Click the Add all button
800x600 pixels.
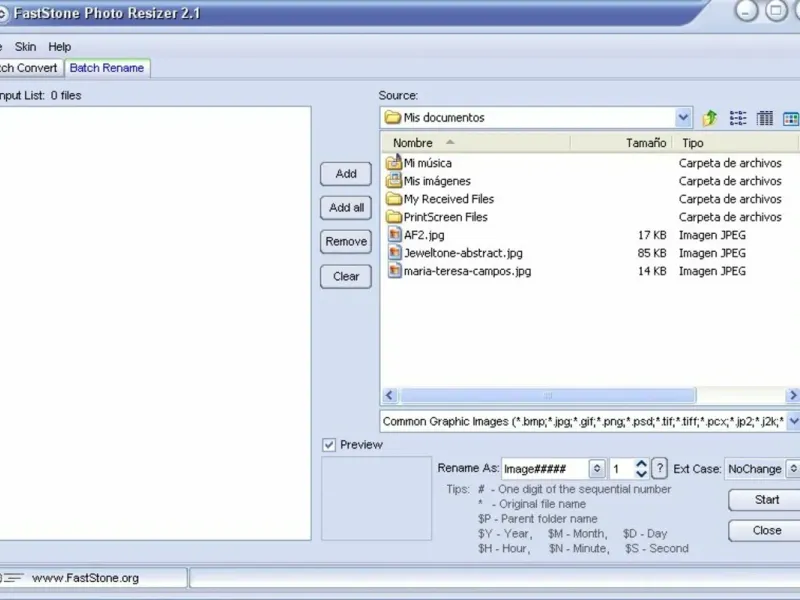346,208
